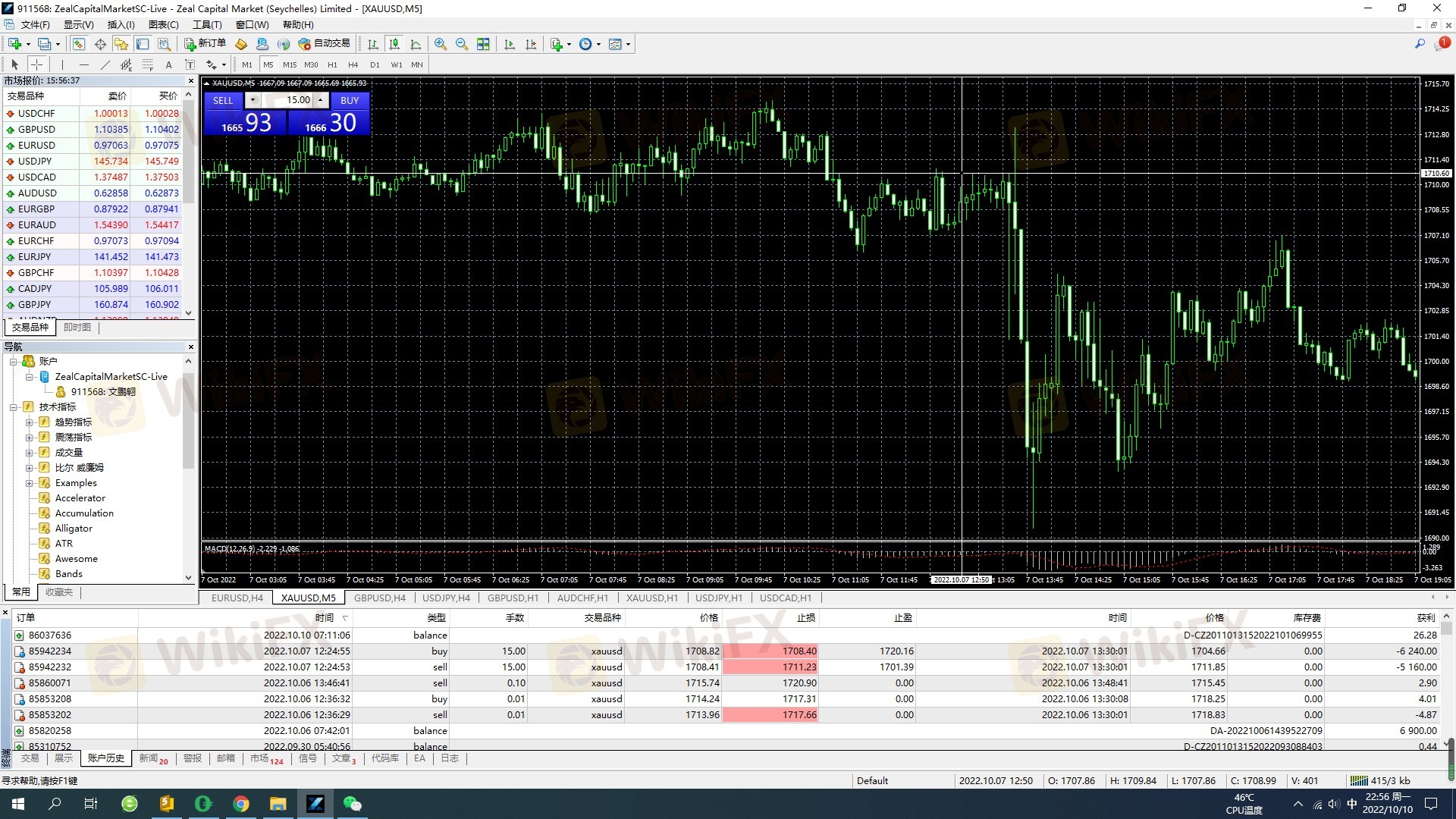Select the Fibonacci retracement tool
The image size is (1456, 819).
(x=147, y=64)
